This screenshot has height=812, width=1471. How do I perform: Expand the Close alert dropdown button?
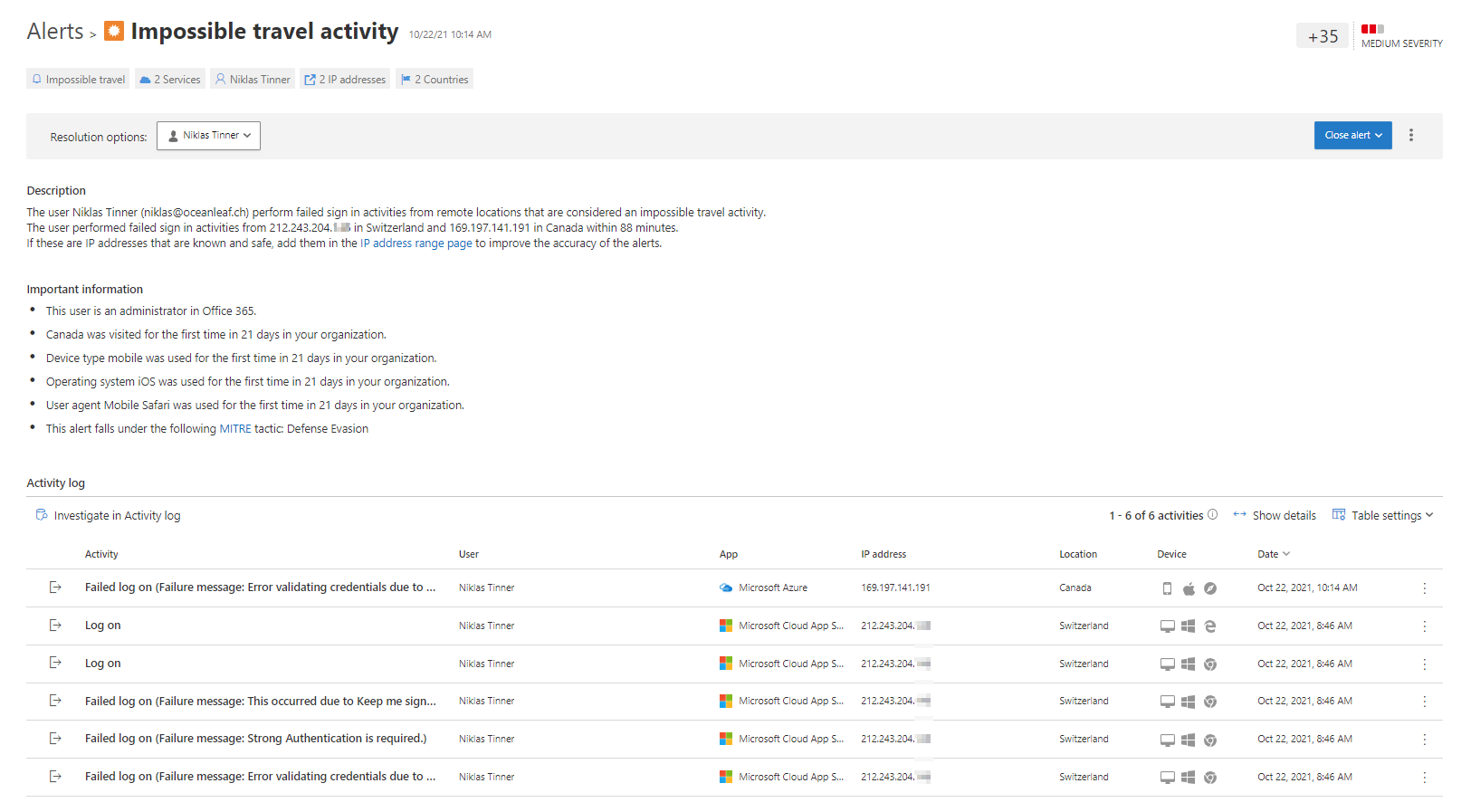pos(1352,136)
